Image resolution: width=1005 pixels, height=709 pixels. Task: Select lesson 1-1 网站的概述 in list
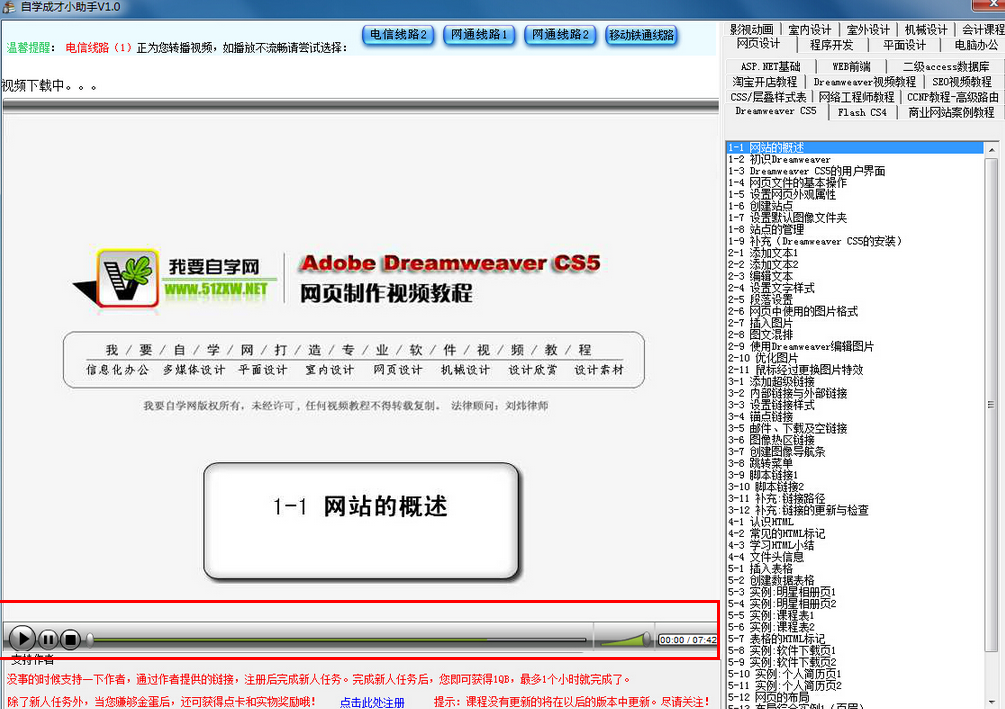(854, 147)
